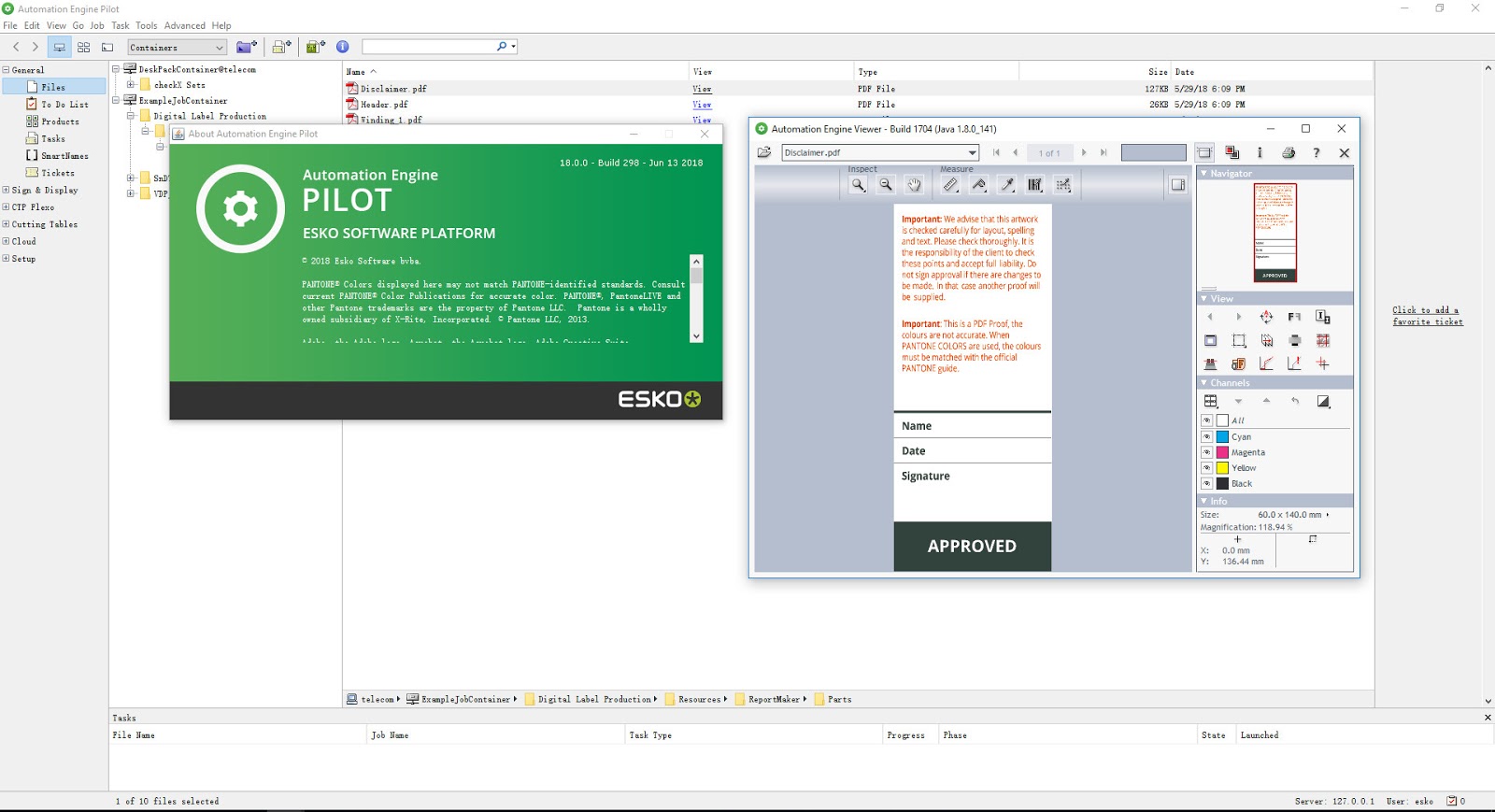Hide the Yellow channel via eye icon
Viewport: 1495px width, 812px height.
tap(1206, 468)
